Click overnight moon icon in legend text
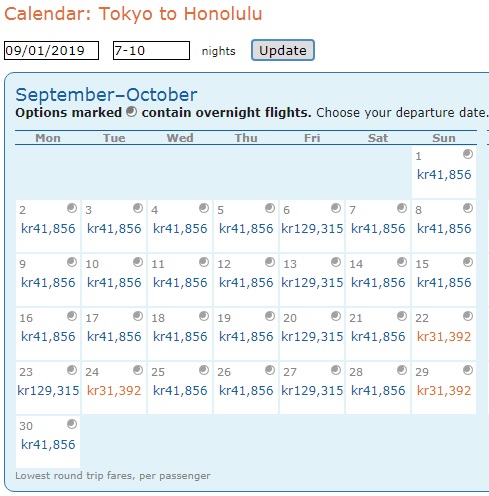Screen dimensions: 489x496 [131, 112]
